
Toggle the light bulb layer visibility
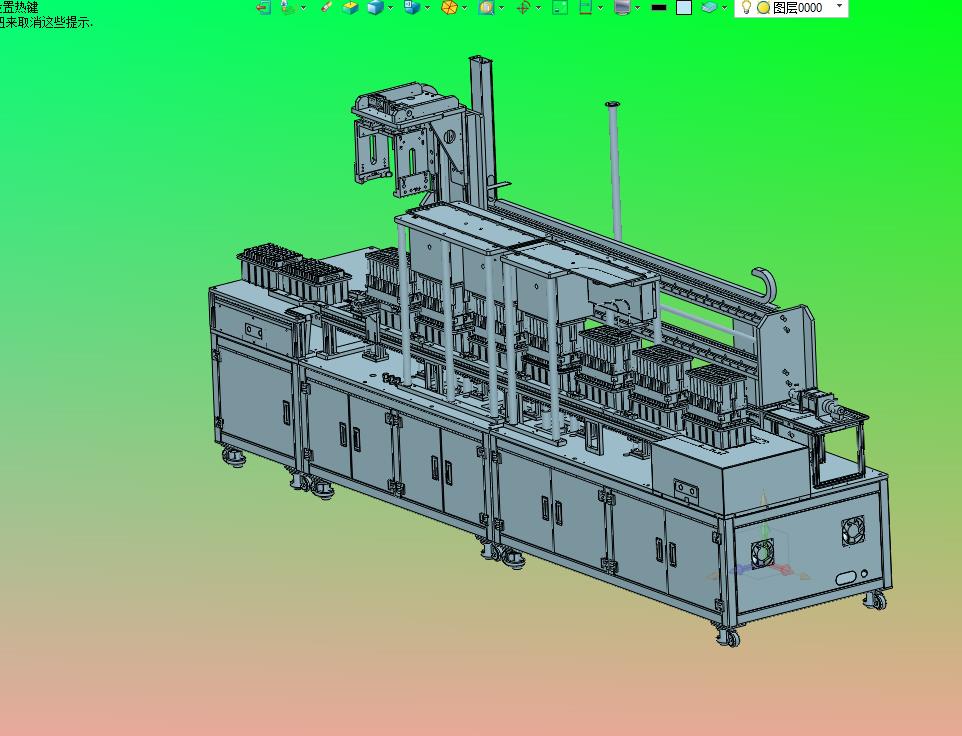tap(746, 7)
